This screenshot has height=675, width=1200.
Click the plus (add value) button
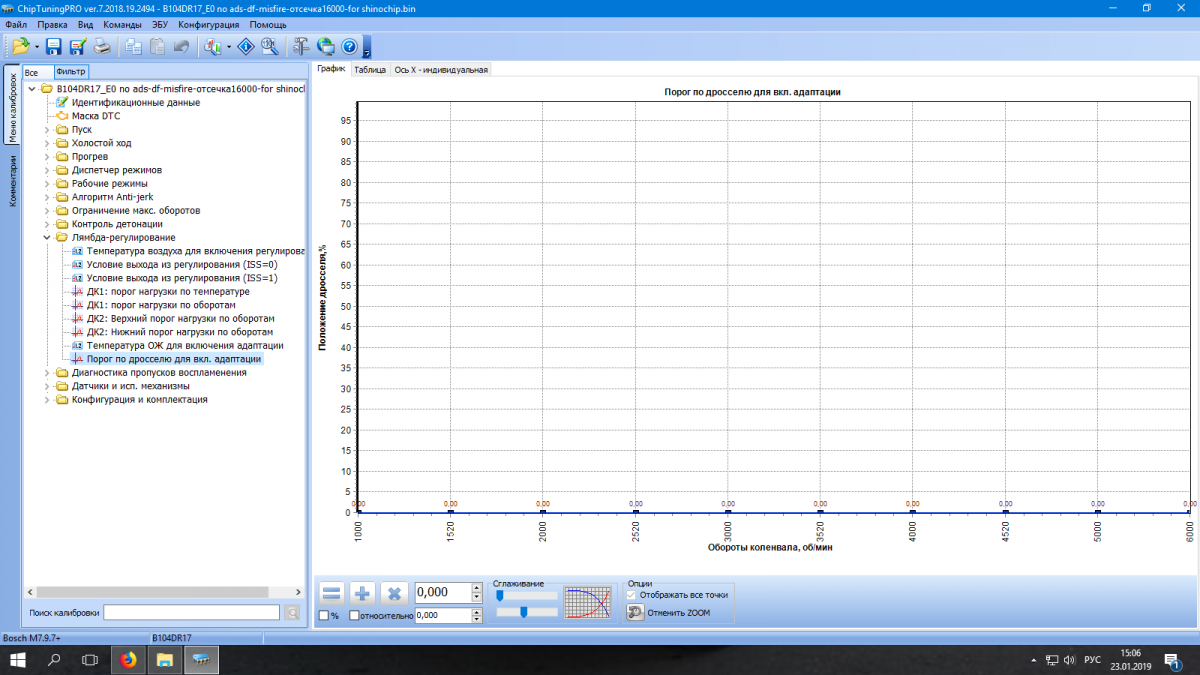[x=363, y=593]
